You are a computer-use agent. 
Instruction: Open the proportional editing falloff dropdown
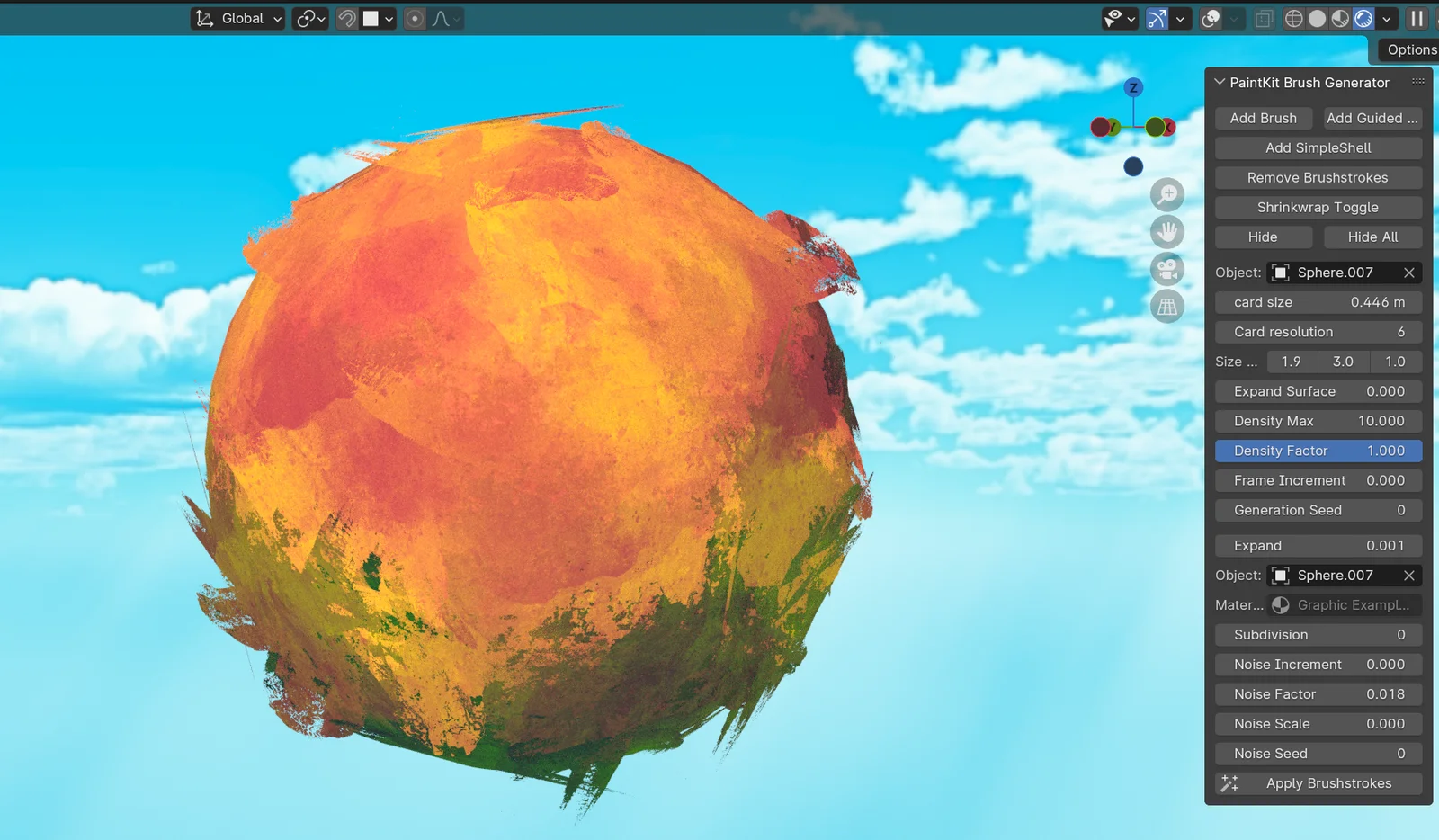coord(442,18)
